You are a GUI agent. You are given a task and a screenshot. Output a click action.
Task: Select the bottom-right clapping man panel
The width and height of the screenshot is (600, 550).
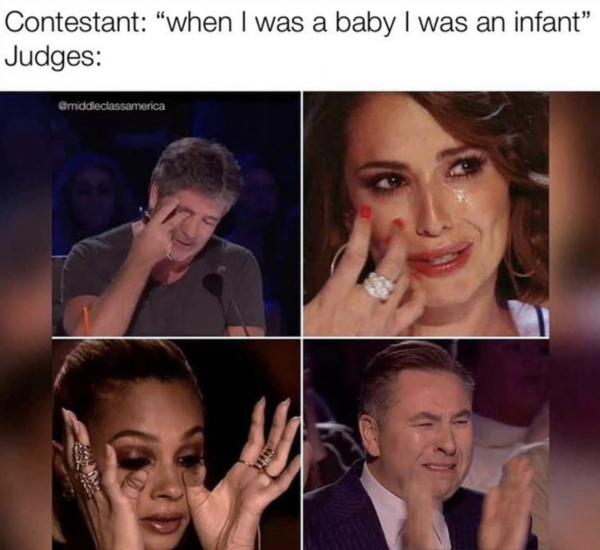click(x=426, y=444)
